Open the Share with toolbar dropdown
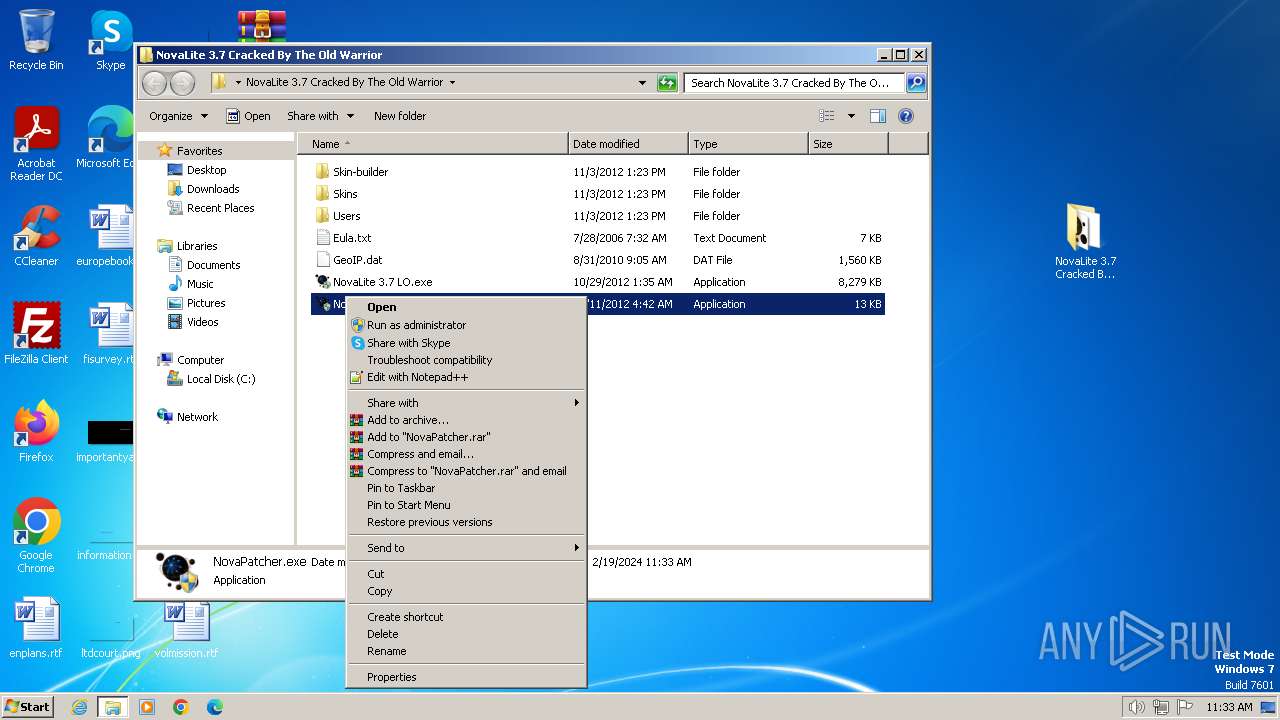The height and width of the screenshot is (720, 1280). tap(319, 116)
